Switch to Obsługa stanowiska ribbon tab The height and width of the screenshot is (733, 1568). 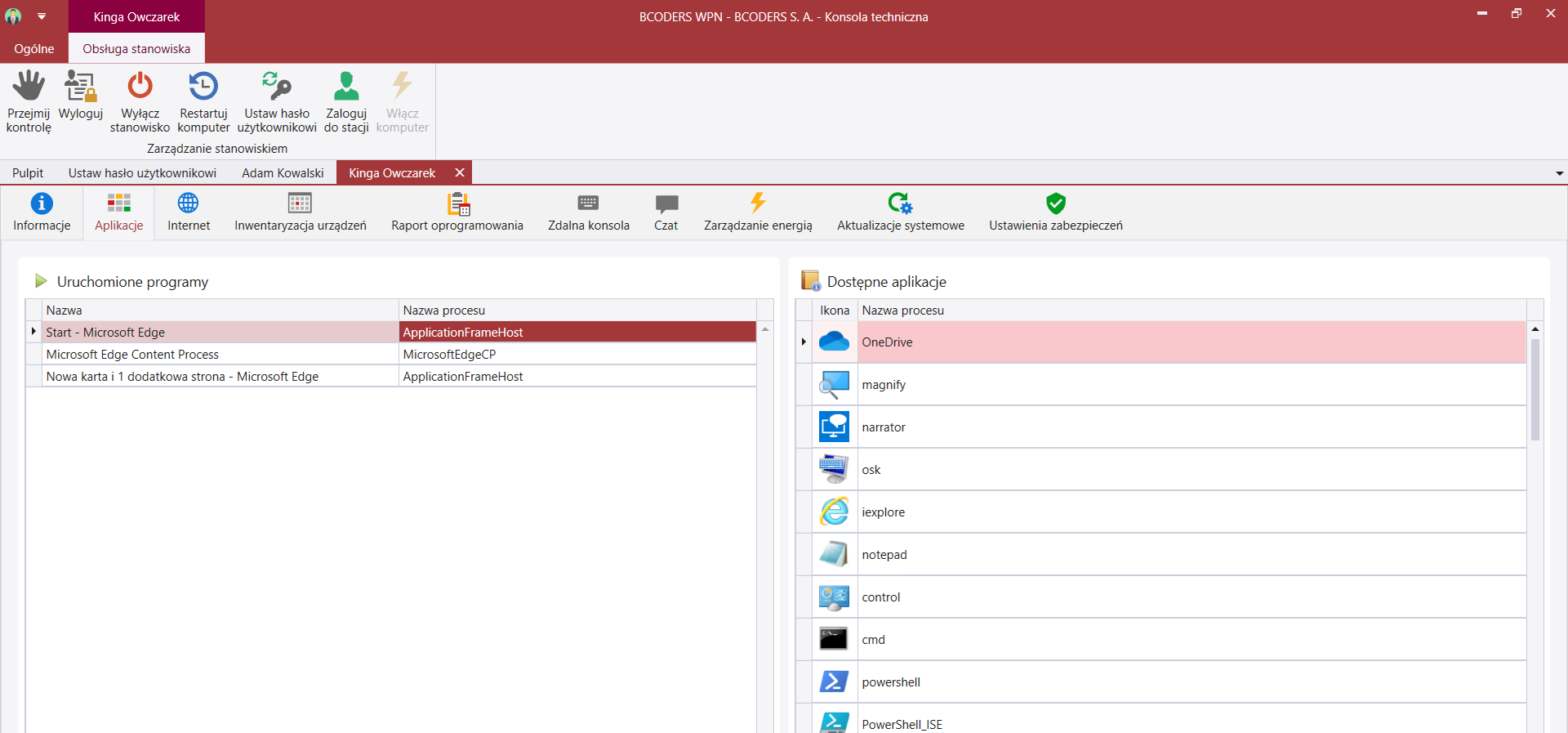136,48
